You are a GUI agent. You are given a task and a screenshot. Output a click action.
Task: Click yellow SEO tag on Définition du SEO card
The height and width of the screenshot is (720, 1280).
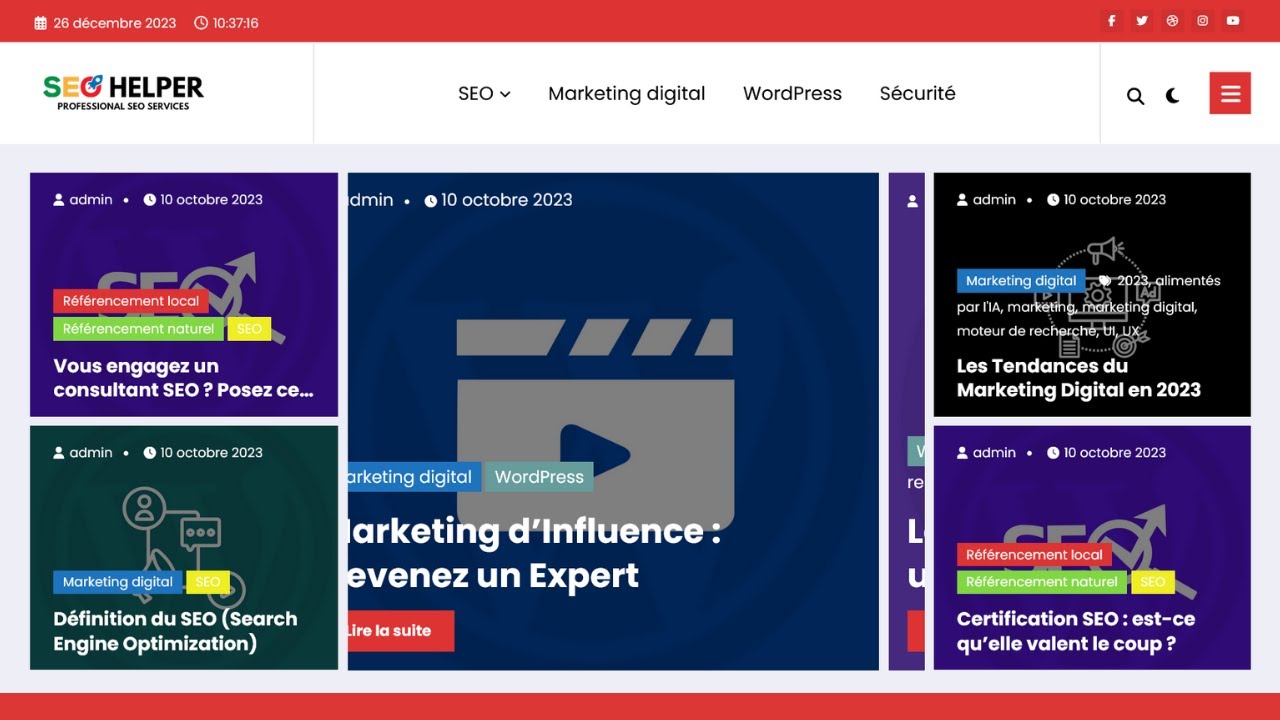pos(208,582)
